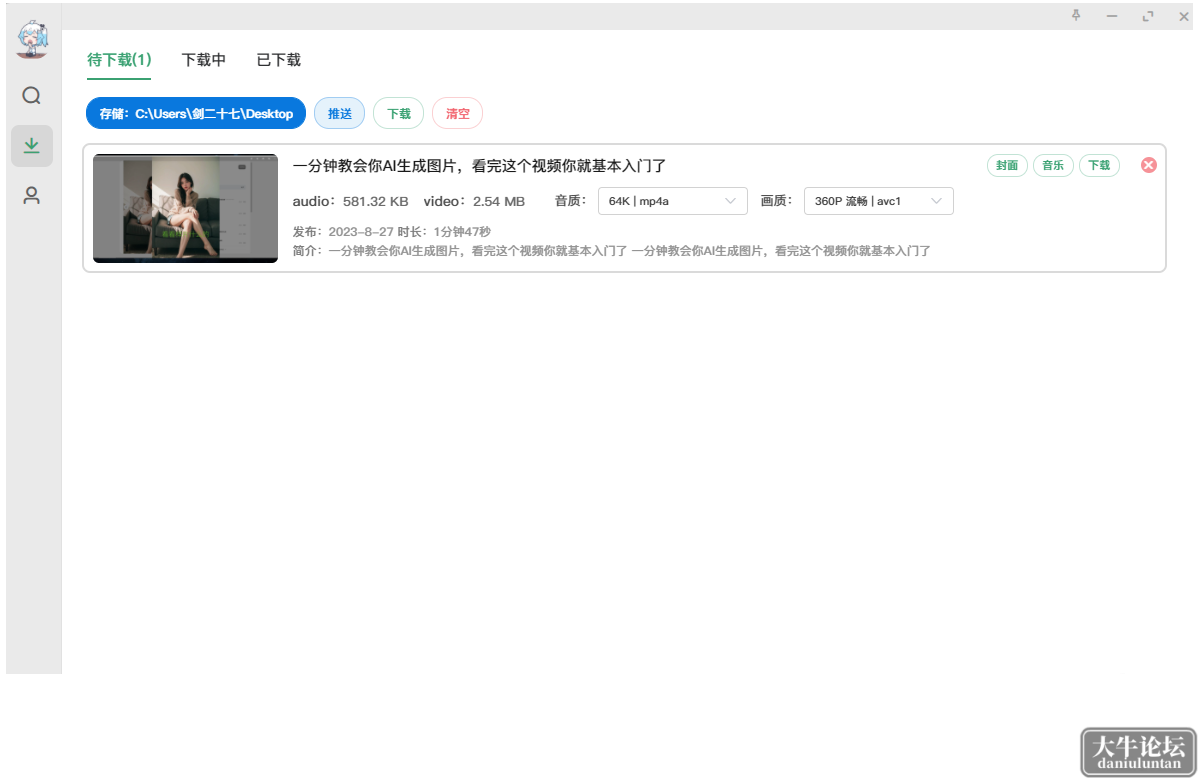Click the video size text 2.54 MB
The image size is (1204, 784).
point(499,201)
